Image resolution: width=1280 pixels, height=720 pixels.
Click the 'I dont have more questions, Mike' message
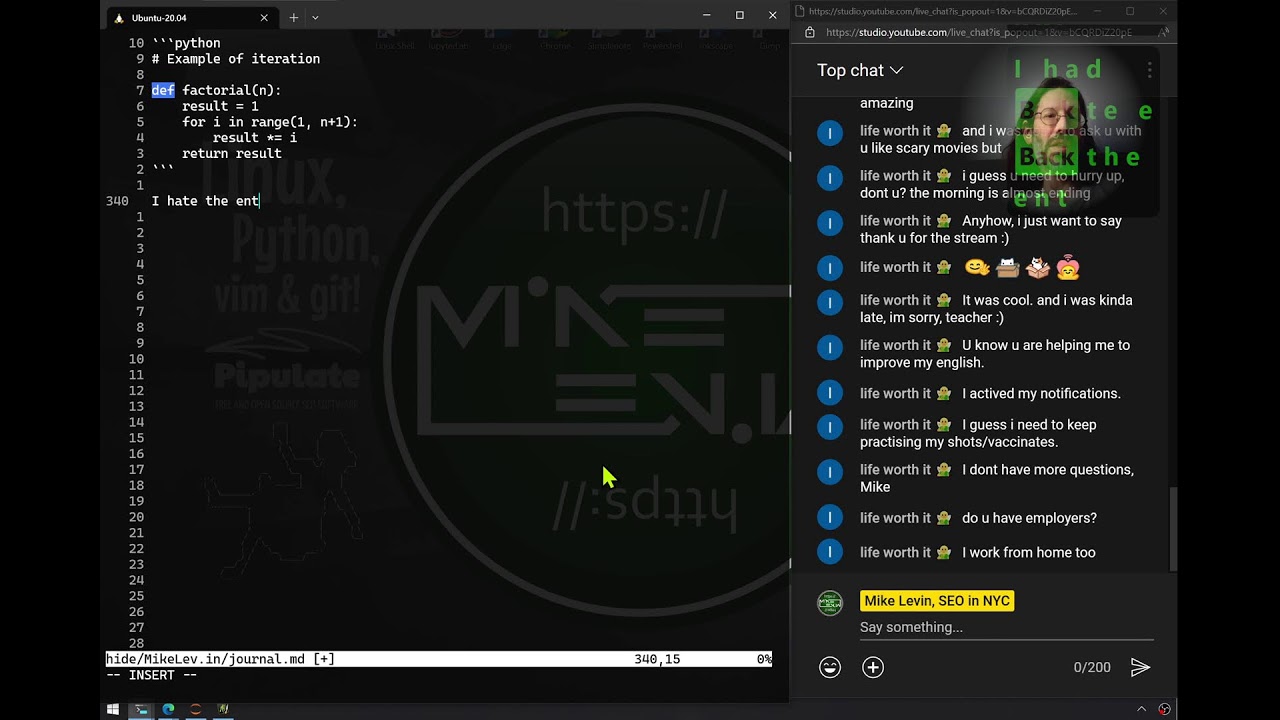point(997,478)
